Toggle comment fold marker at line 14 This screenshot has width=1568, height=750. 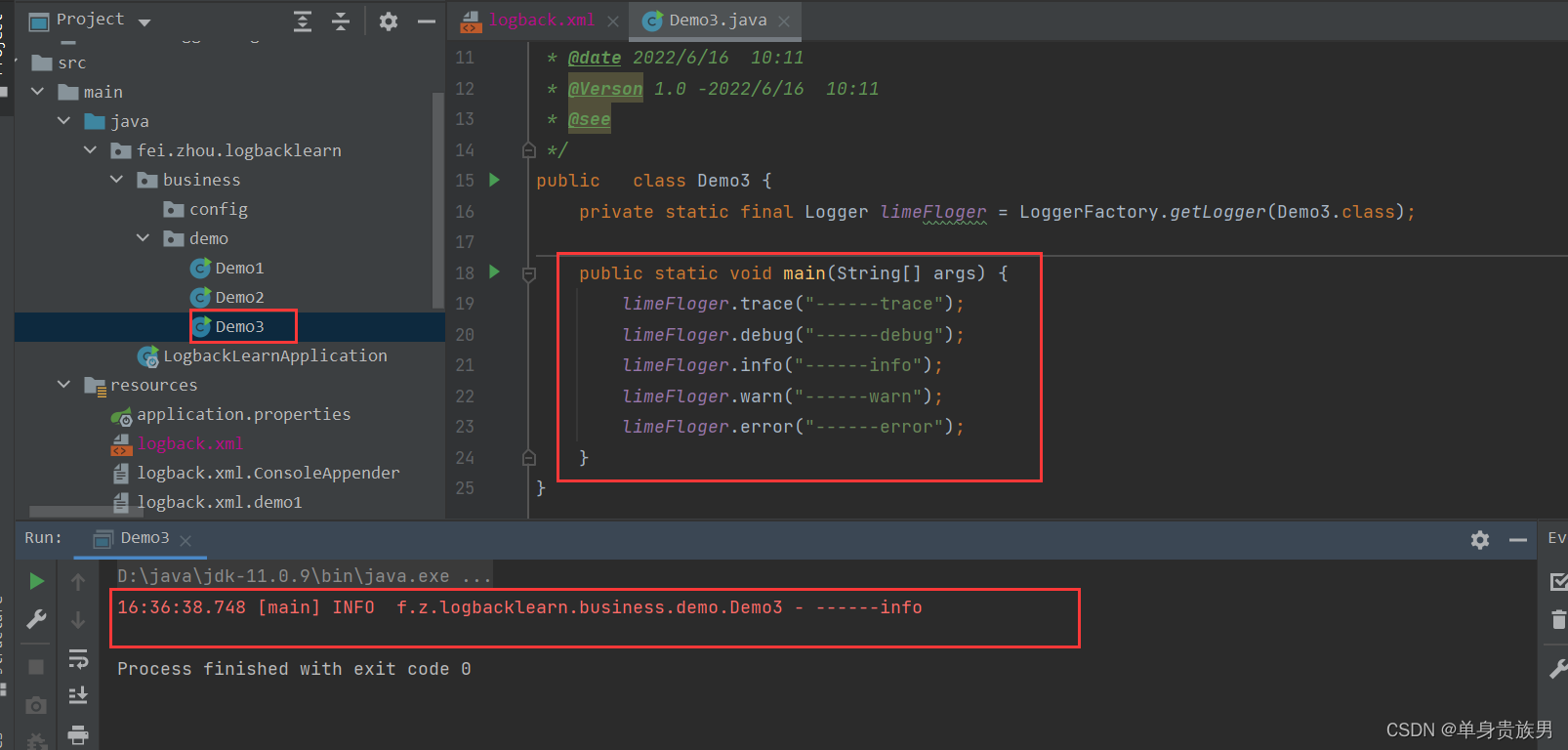(528, 149)
